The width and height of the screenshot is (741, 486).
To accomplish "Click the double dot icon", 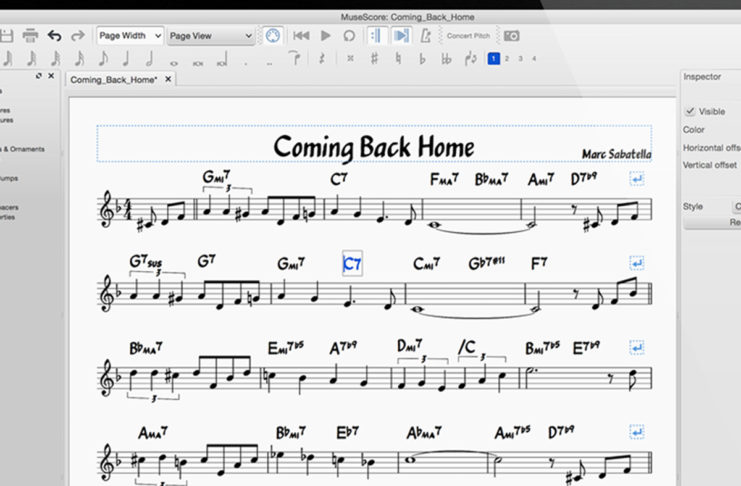I will (x=269, y=63).
